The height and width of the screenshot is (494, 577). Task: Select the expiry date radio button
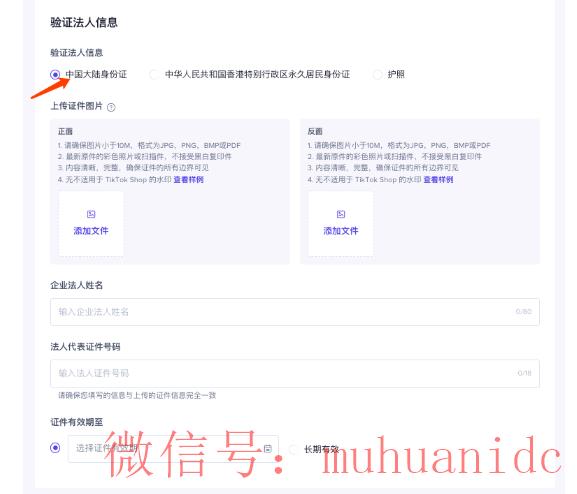click(x=55, y=448)
